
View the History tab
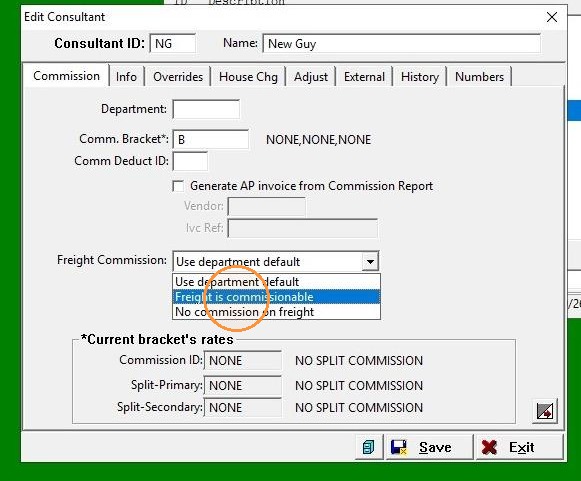[420, 77]
